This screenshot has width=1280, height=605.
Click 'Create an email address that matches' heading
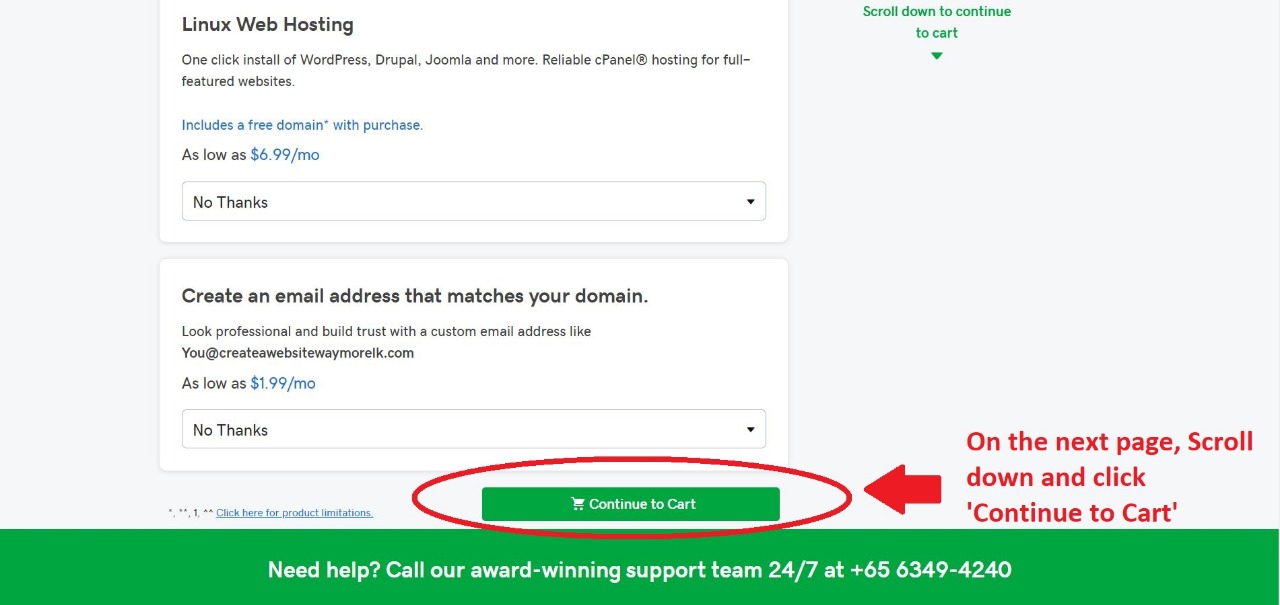click(x=415, y=296)
